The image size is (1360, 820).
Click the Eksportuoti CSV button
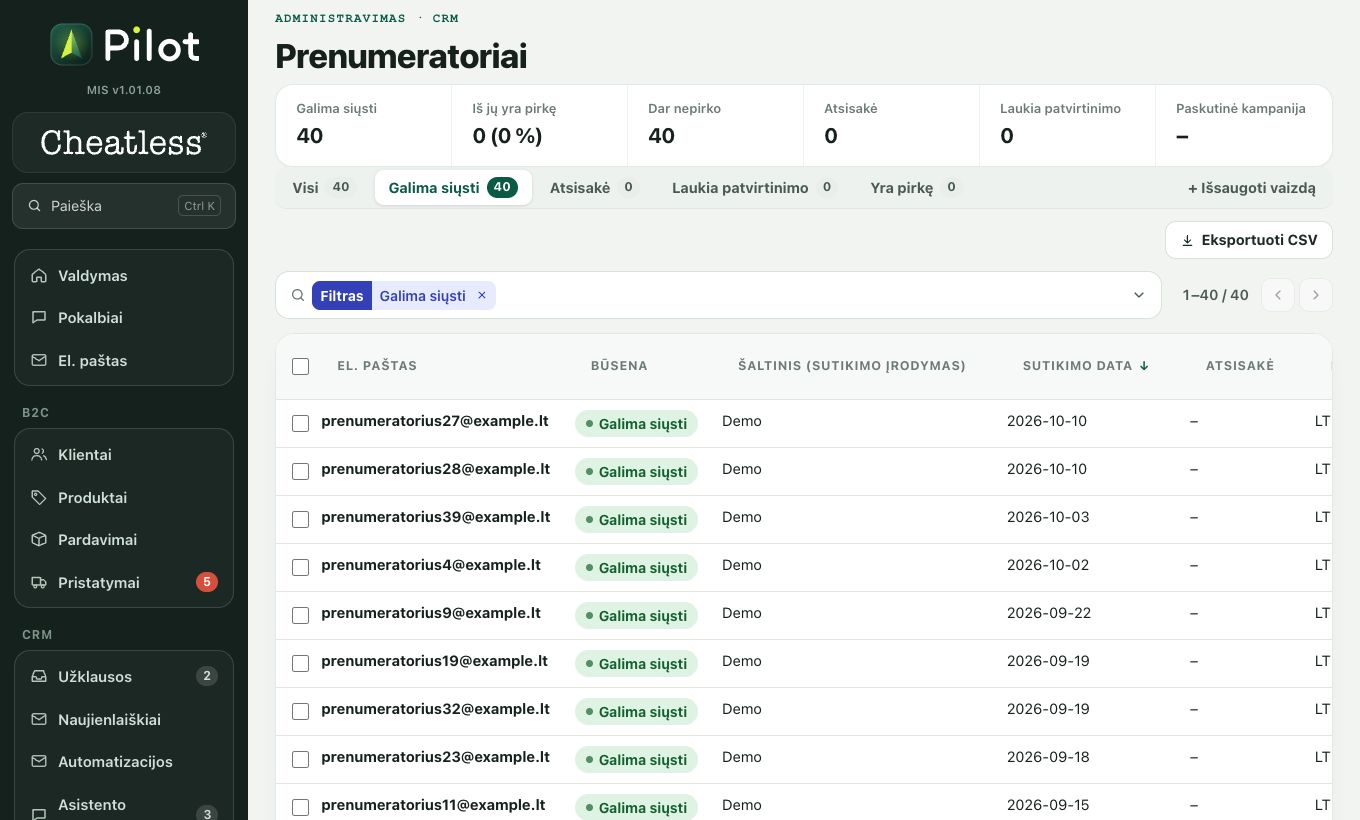(1249, 240)
